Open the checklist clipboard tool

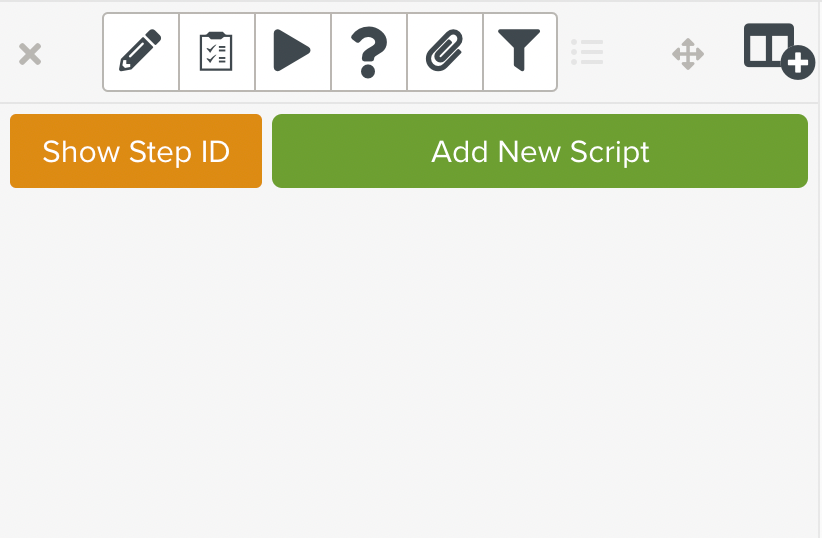tap(217, 52)
